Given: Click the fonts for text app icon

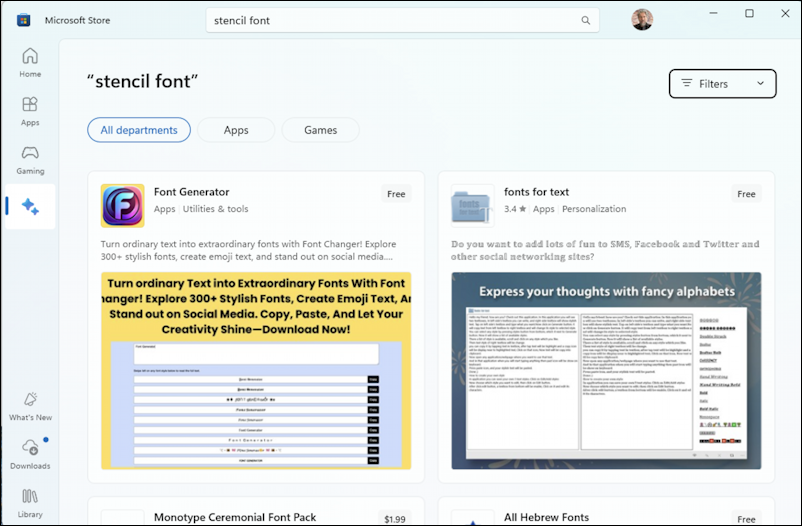Looking at the screenshot, I should pyautogui.click(x=473, y=206).
